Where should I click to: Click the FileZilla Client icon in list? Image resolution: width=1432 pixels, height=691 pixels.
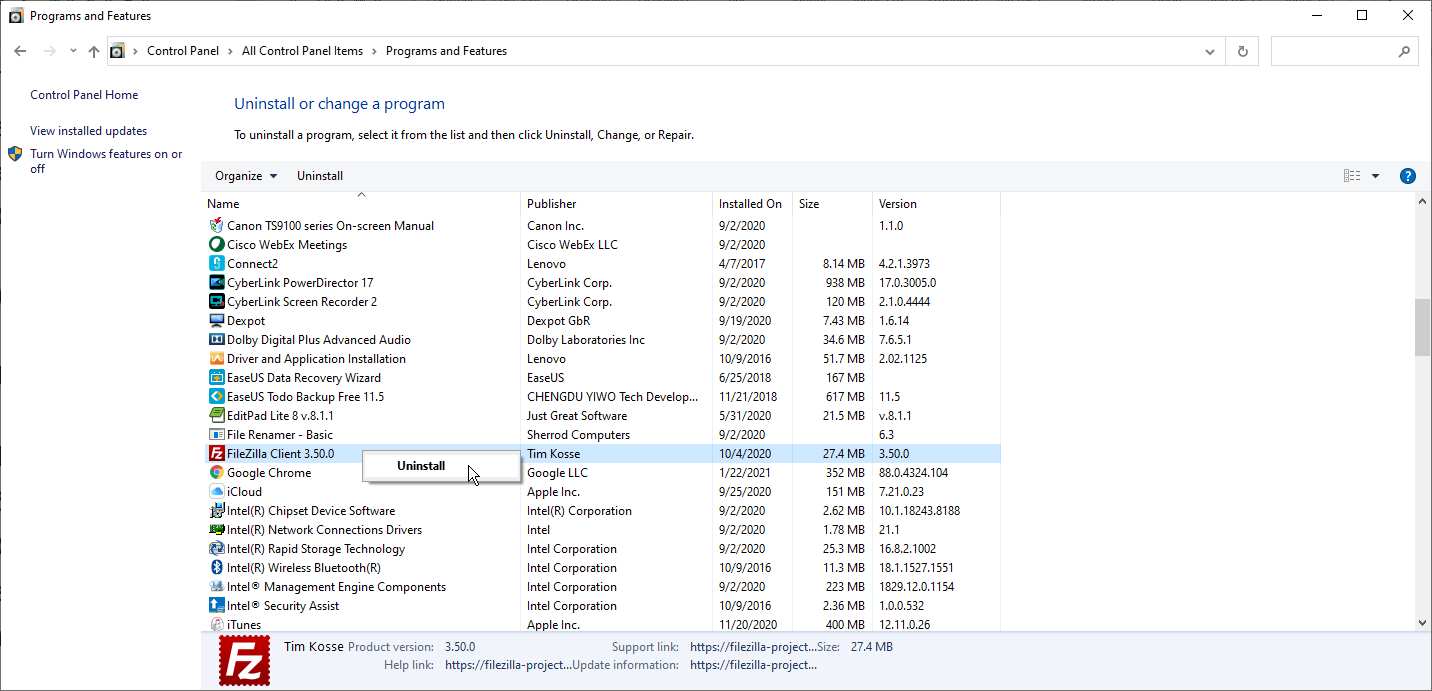click(x=216, y=454)
